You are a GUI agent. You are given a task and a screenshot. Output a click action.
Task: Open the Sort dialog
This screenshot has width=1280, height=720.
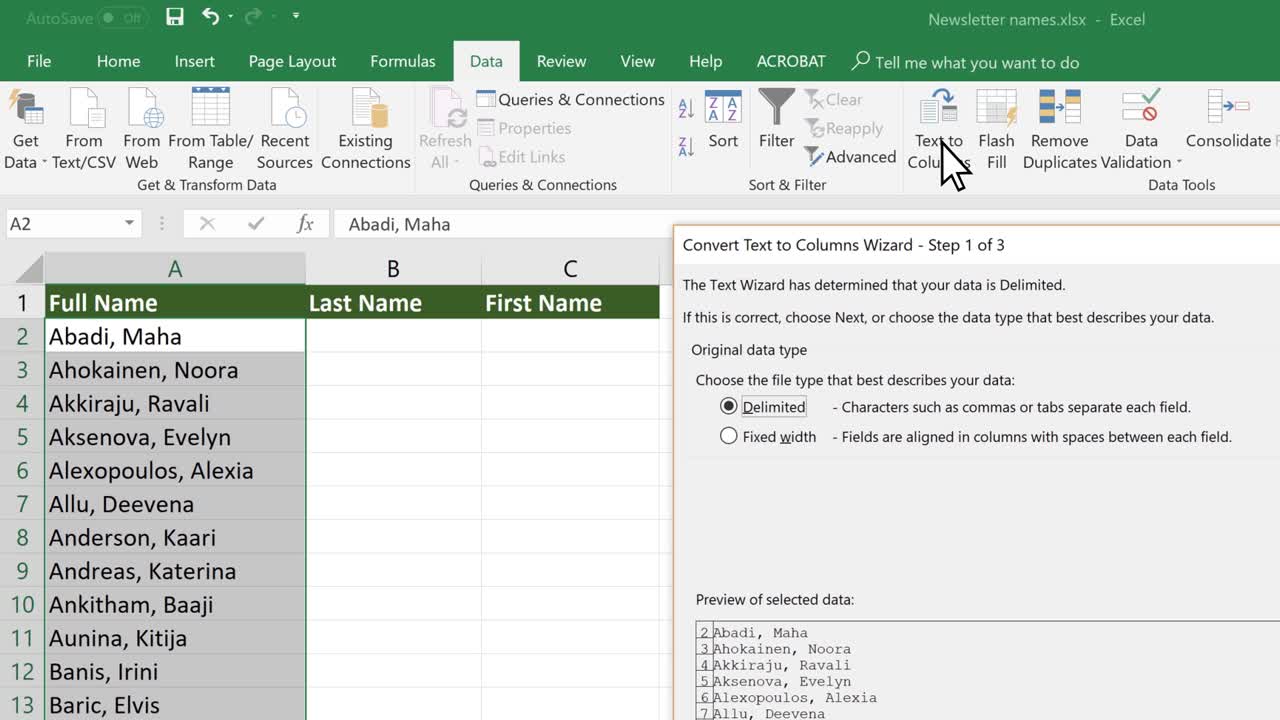[723, 120]
